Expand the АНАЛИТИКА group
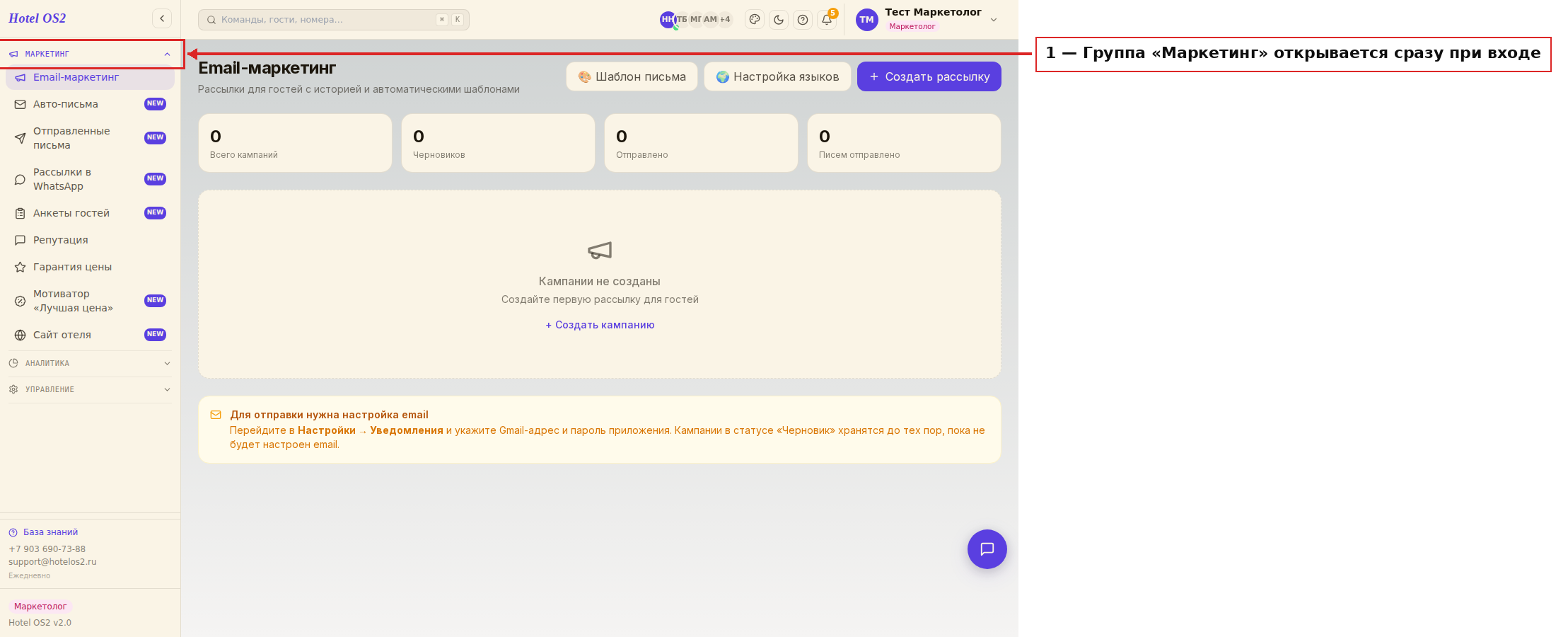The image size is (1568, 637). point(90,363)
